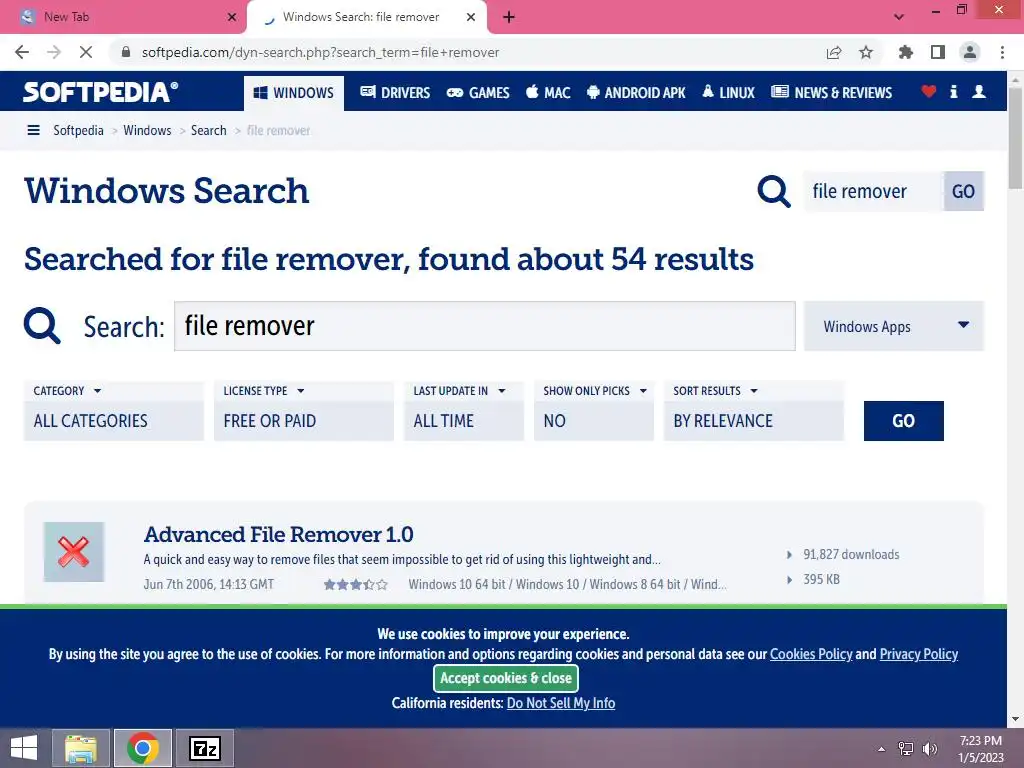
Task: Open the Windows Start button
Action: 24,748
